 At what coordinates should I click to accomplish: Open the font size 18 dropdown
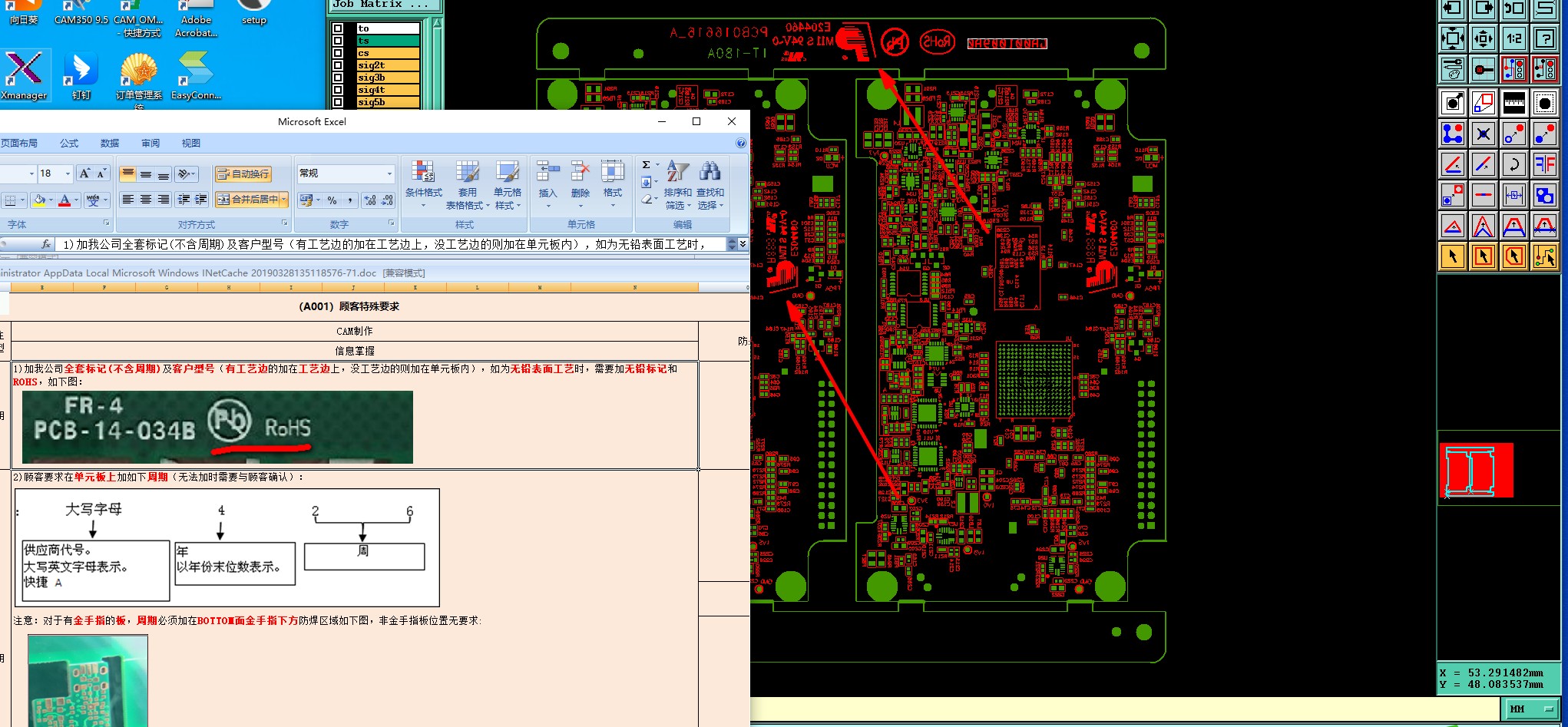[68, 174]
